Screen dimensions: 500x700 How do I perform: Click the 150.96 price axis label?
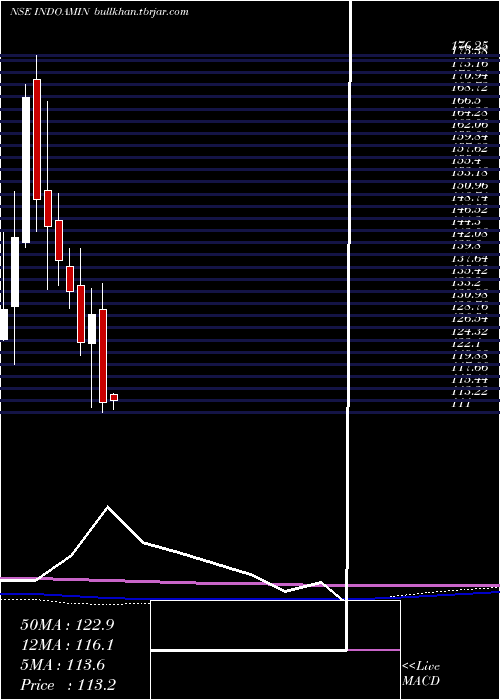point(469,185)
